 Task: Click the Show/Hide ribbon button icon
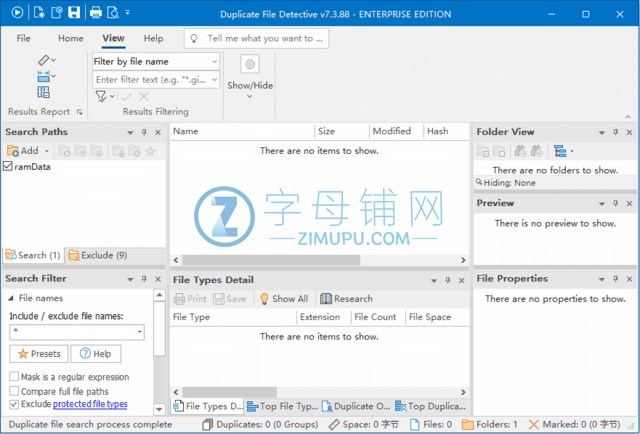click(250, 64)
